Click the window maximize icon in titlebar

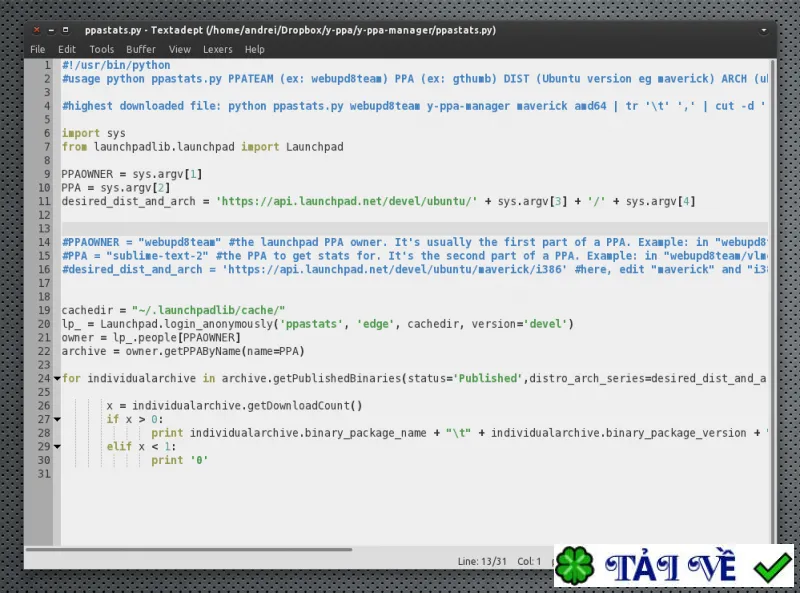[65, 30]
